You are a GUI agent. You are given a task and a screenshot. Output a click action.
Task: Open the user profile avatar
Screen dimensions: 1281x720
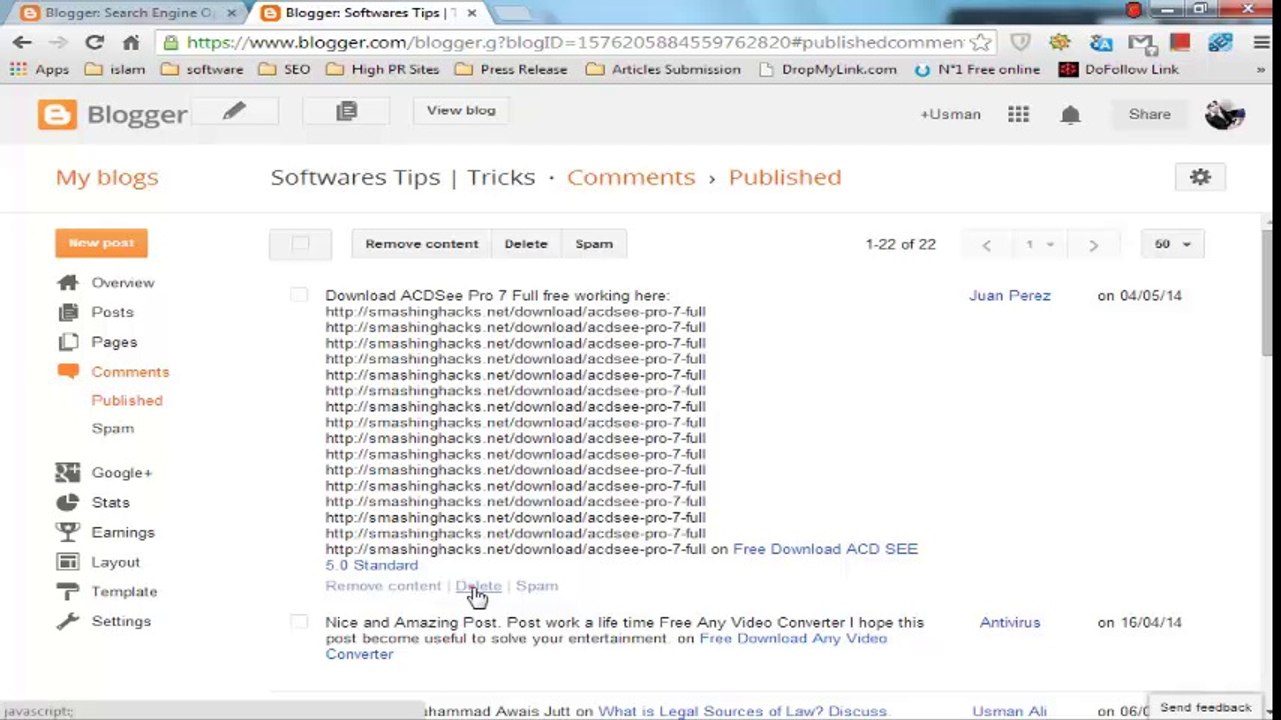(x=1224, y=114)
